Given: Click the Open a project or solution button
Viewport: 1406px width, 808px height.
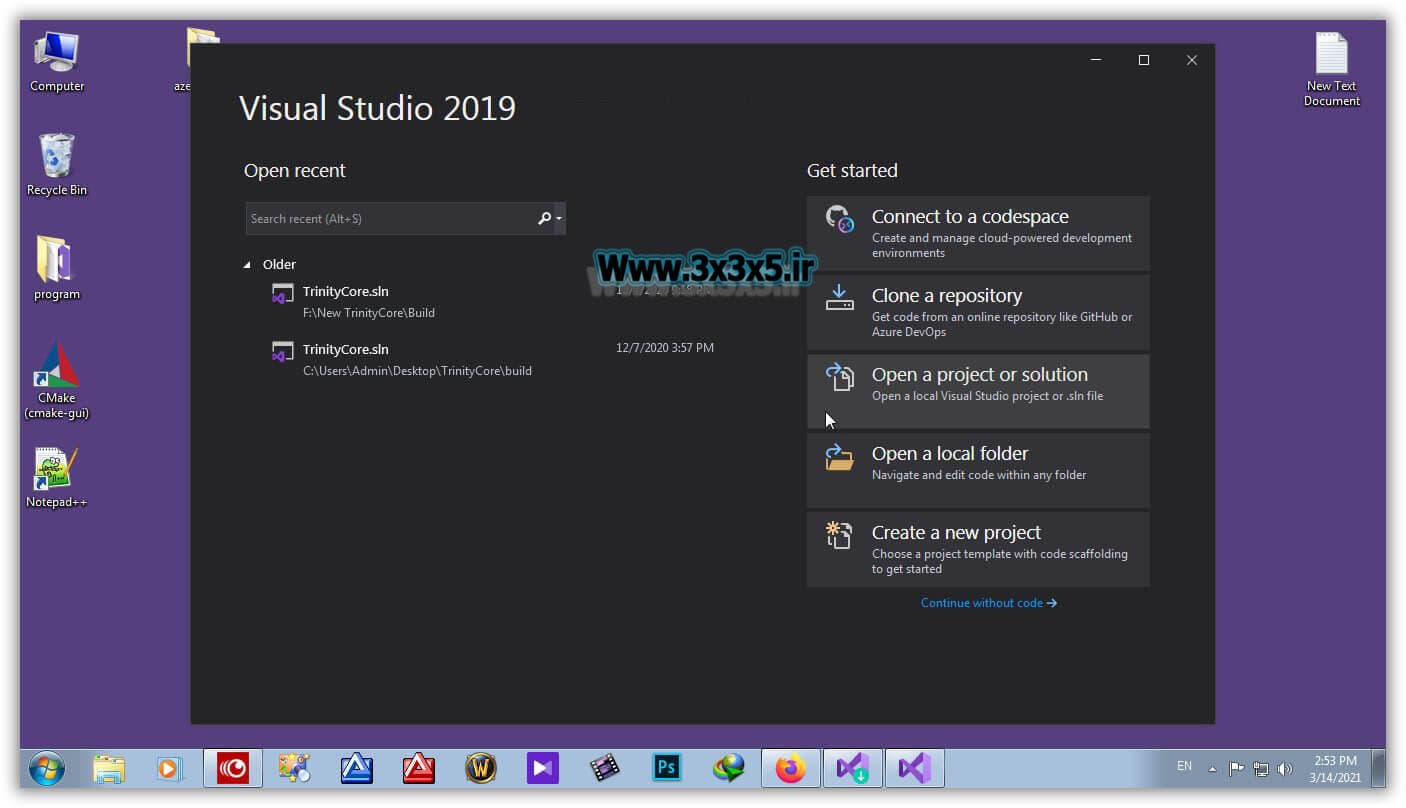Looking at the screenshot, I should click(x=978, y=391).
